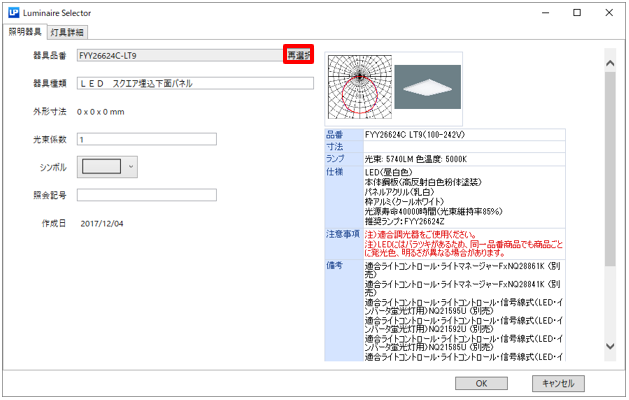The width and height of the screenshot is (629, 400).
Task: Click the empty 照会記号 input field
Action: [x=146, y=194]
